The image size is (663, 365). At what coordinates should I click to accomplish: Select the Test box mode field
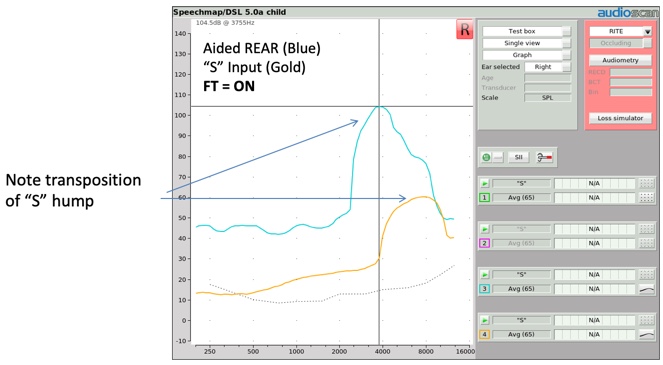(x=522, y=31)
